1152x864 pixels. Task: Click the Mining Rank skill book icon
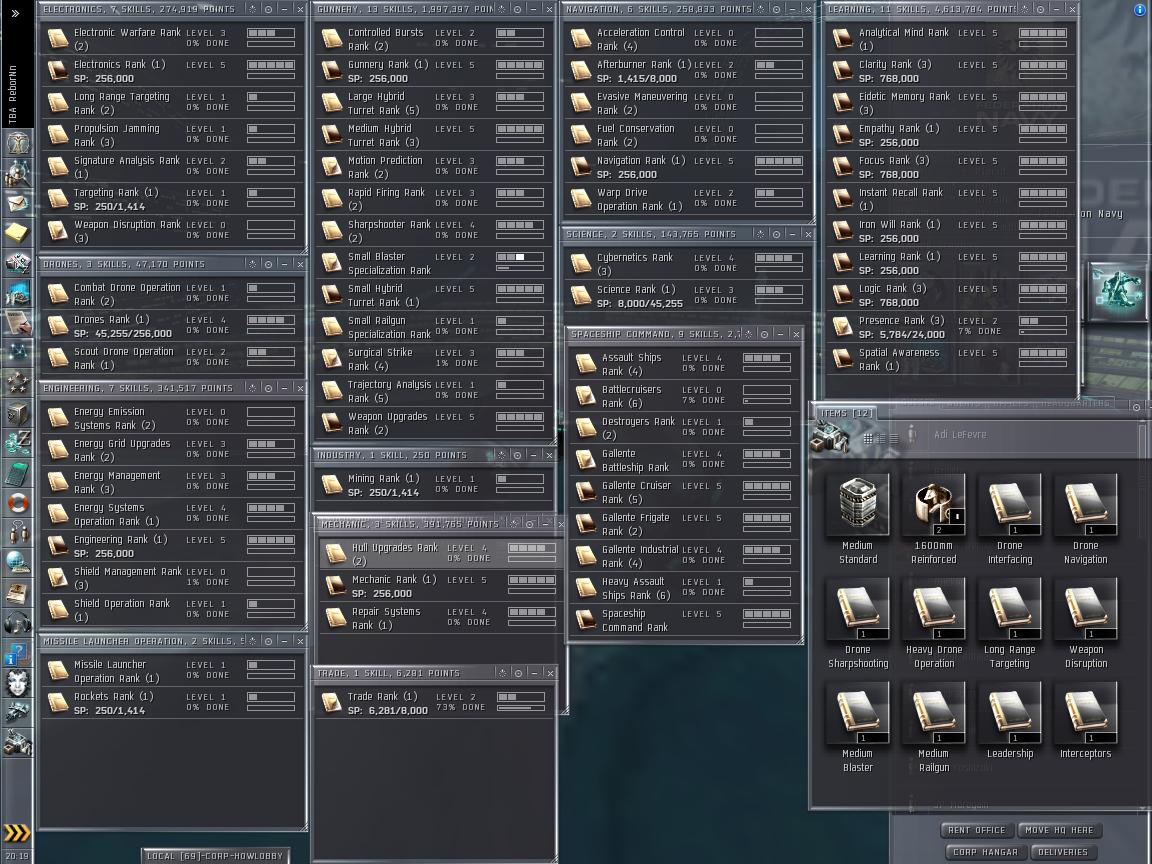331,485
